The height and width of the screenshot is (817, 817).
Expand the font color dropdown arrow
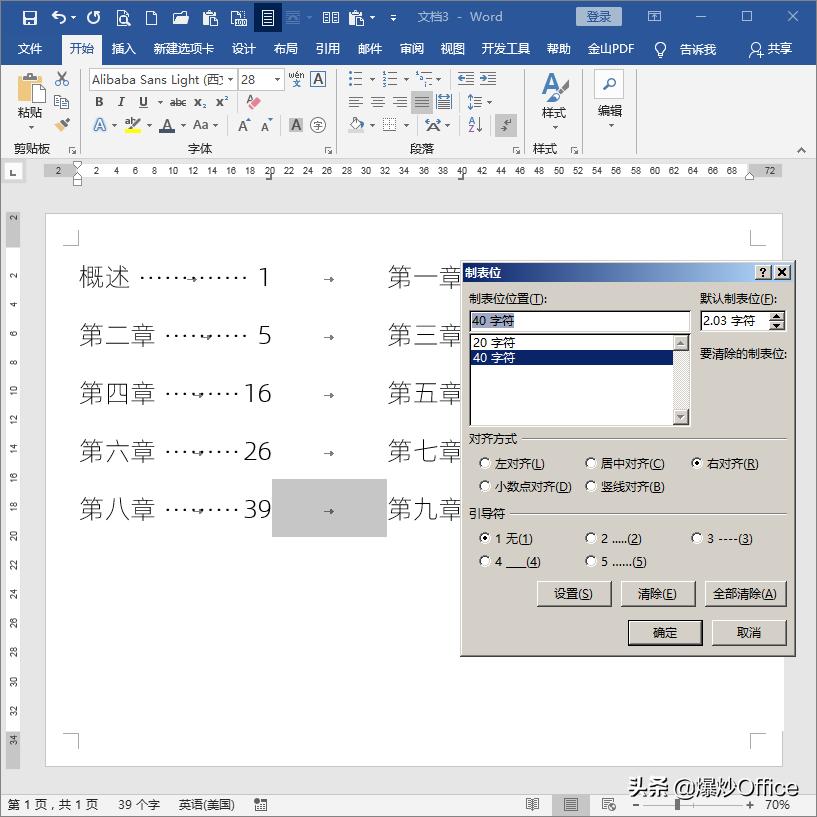point(183,125)
